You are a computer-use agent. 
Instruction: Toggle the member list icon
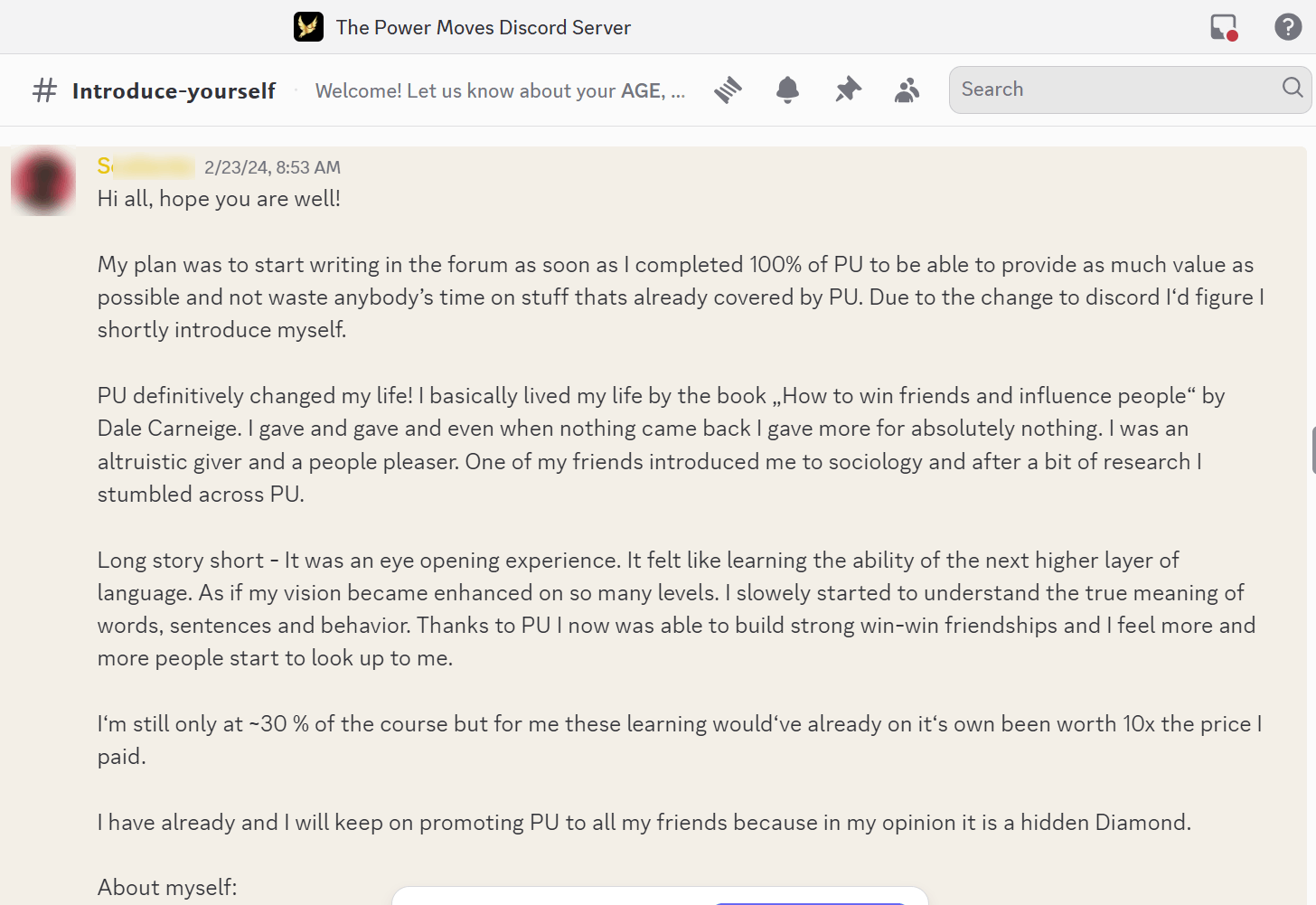pos(907,90)
